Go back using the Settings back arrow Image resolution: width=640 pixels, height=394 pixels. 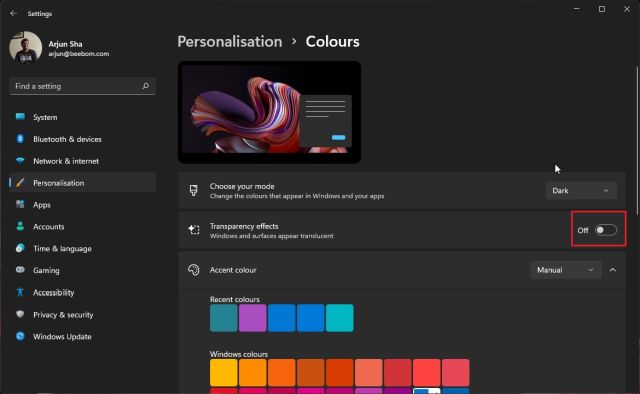click(13, 13)
